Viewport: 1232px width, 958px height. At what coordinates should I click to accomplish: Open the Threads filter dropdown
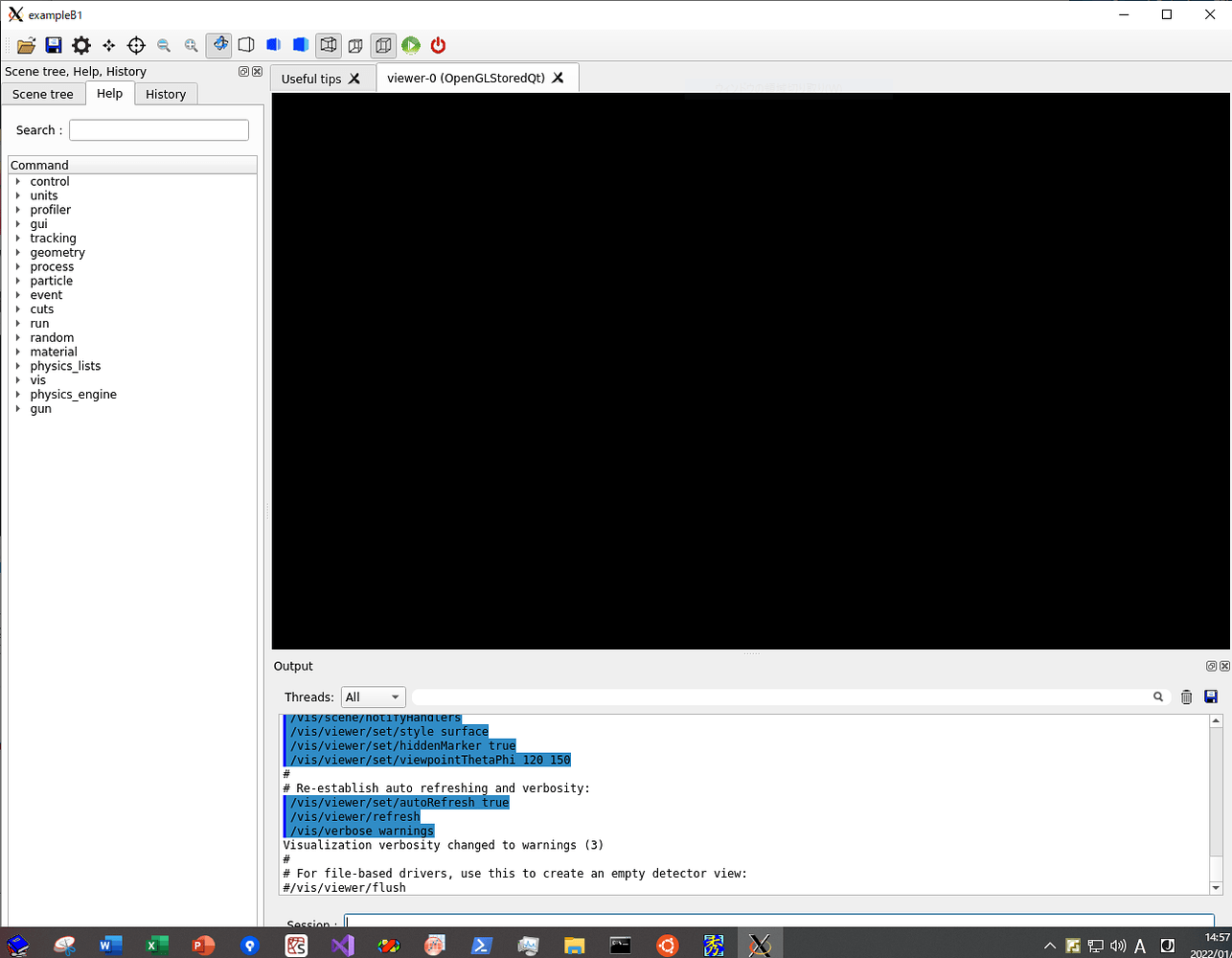pos(373,696)
